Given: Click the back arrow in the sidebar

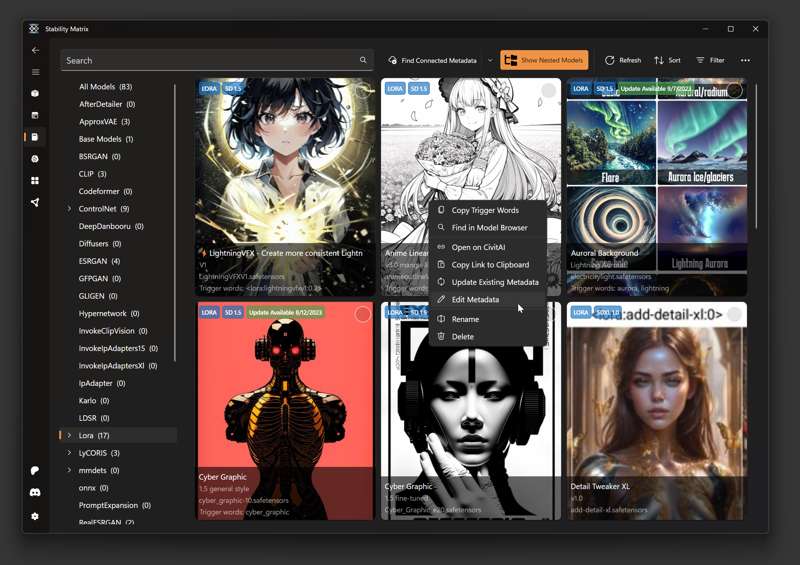Looking at the screenshot, I should (x=35, y=50).
